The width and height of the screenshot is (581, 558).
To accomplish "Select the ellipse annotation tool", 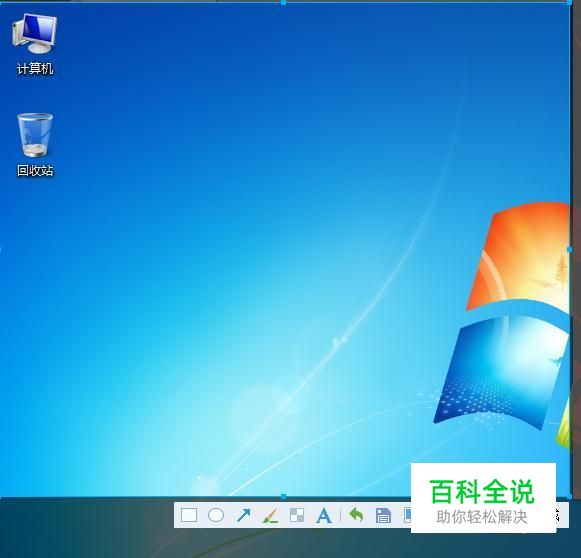I will coord(216,515).
